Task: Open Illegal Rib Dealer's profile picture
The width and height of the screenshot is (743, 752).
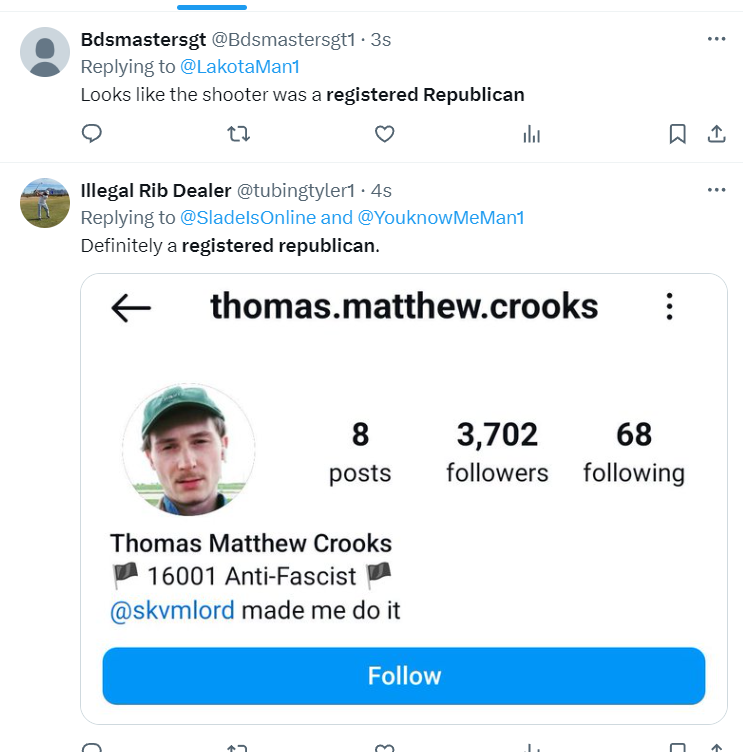Action: (x=45, y=203)
